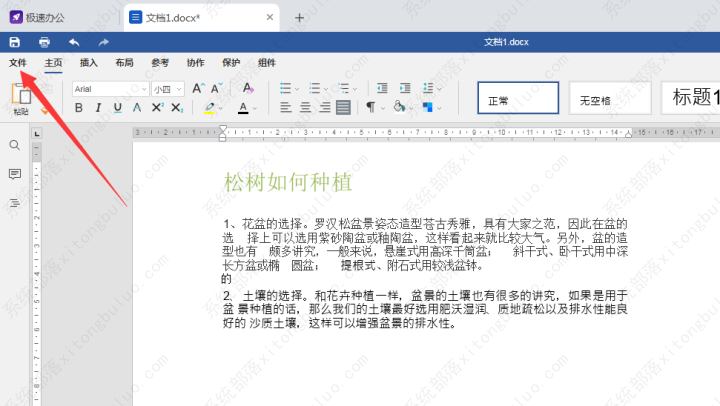The image size is (720, 406).
Task: Click the paint bucket shading icon
Action: [x=399, y=107]
